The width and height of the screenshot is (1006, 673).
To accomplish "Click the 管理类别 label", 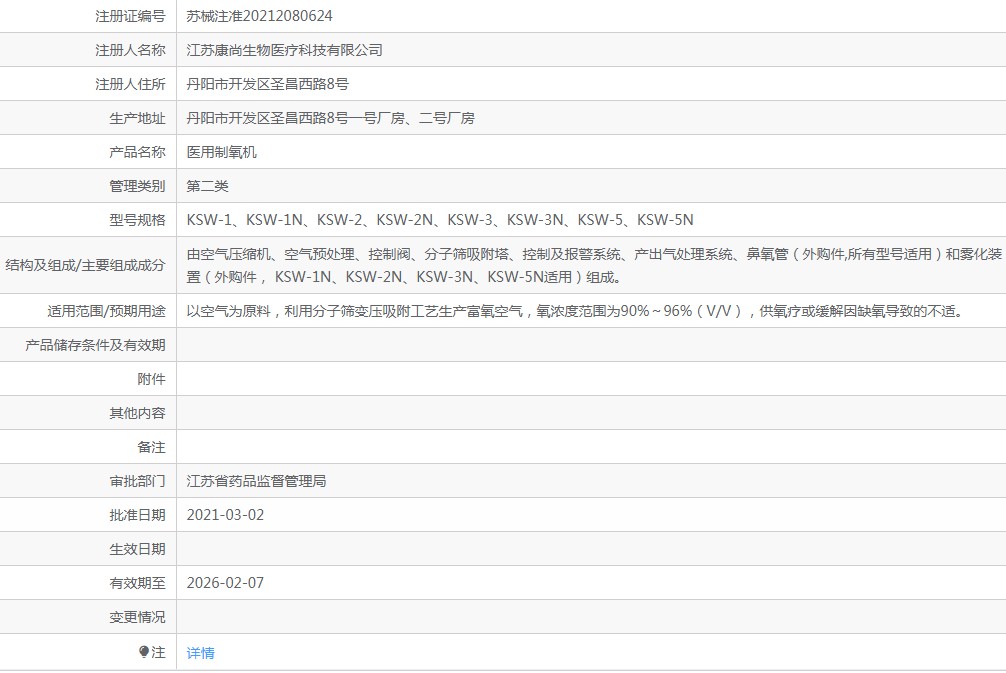I will (137, 186).
